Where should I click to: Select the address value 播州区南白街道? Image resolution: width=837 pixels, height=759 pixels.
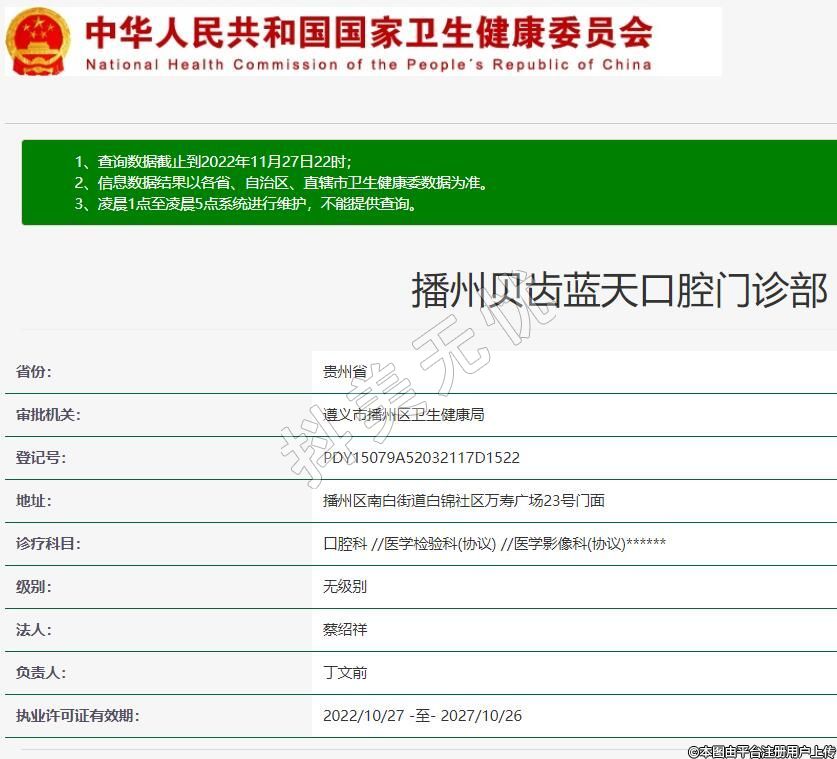click(463, 501)
